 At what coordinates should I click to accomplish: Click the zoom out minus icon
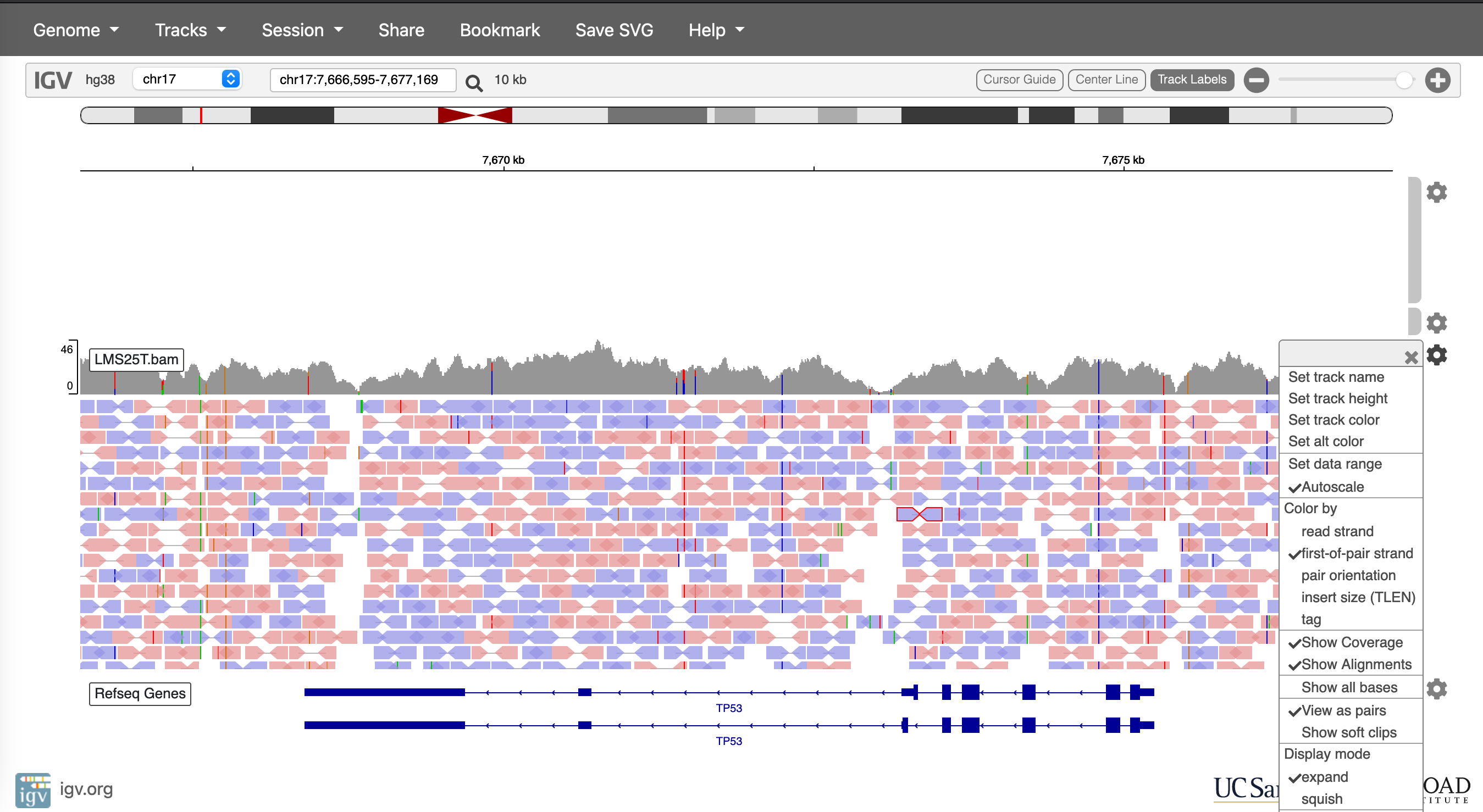(x=1255, y=80)
